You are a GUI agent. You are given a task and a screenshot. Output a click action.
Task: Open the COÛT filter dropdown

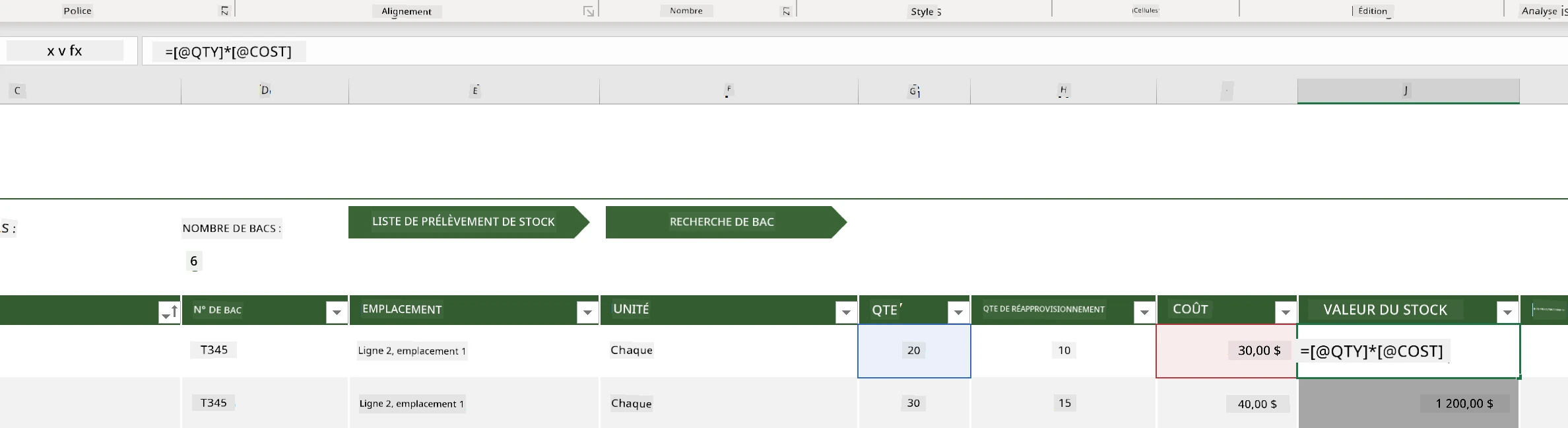pos(1286,312)
